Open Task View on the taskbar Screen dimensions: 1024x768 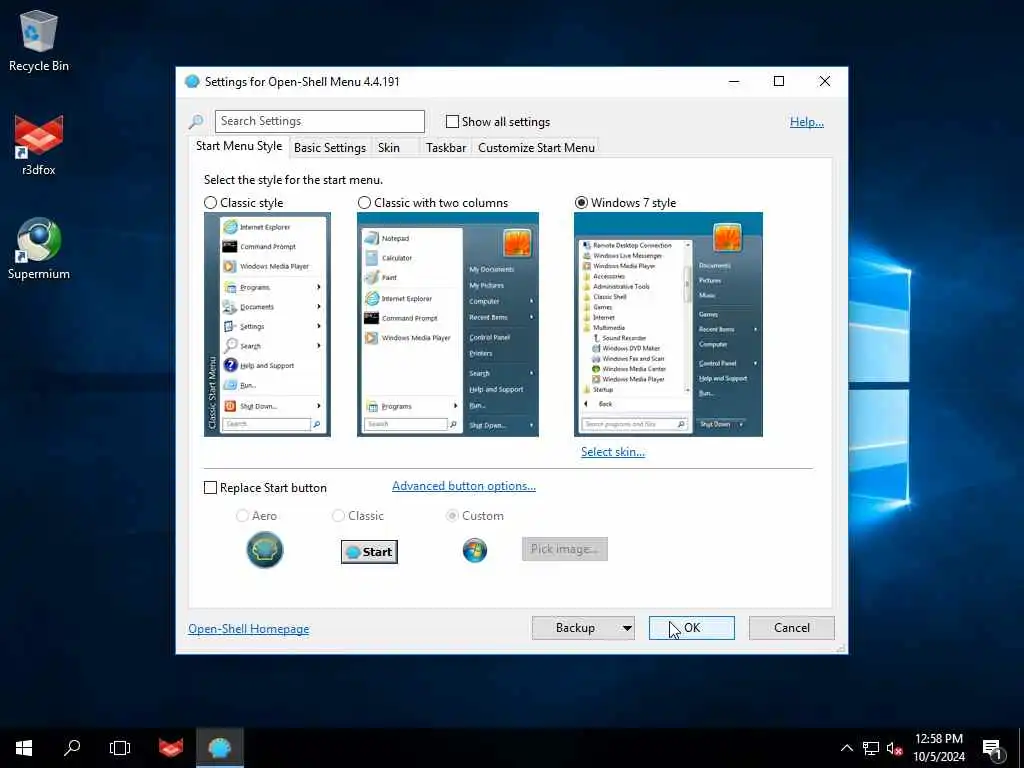120,748
